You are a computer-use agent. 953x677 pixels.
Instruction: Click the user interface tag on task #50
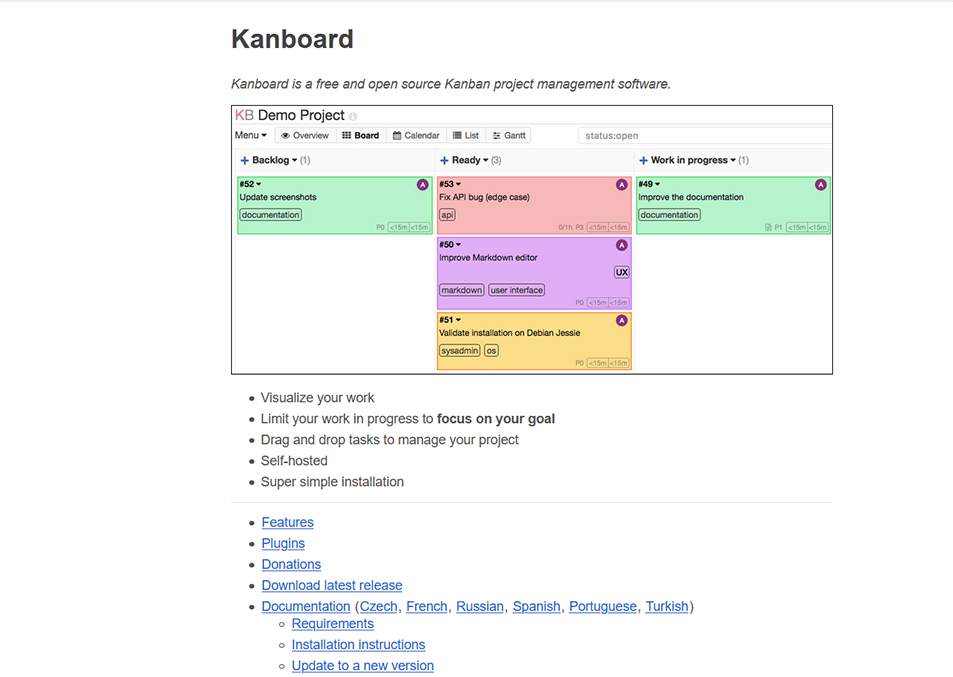click(517, 290)
